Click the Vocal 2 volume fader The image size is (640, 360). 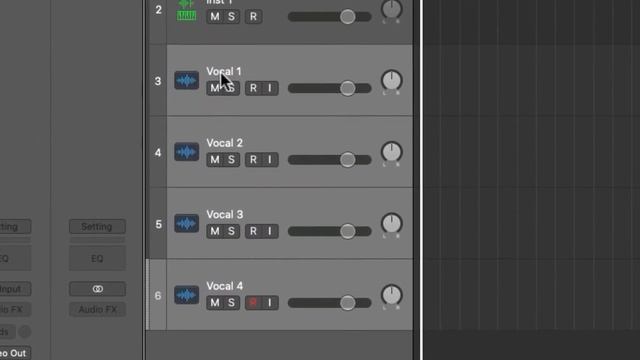tap(347, 160)
